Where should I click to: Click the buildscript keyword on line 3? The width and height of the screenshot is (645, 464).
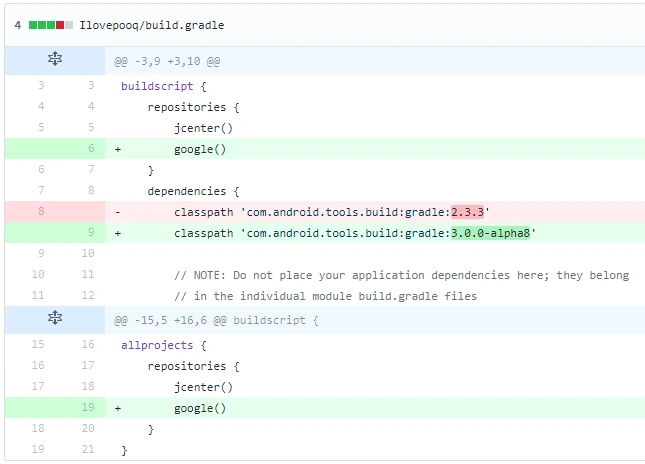point(157,86)
